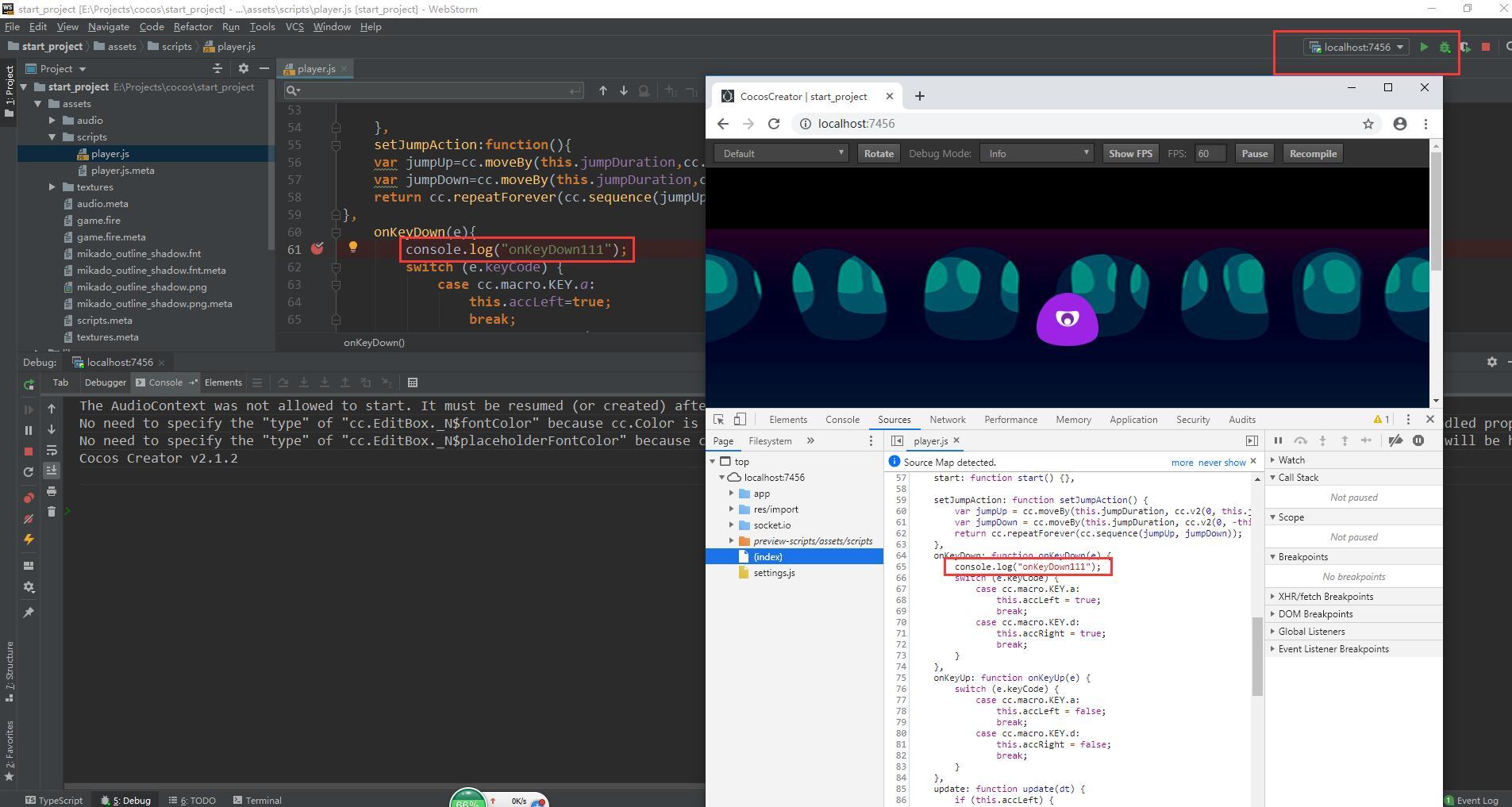Expand the audio folder in Project tree
Screen dimensions: 1512x807
click(52, 120)
